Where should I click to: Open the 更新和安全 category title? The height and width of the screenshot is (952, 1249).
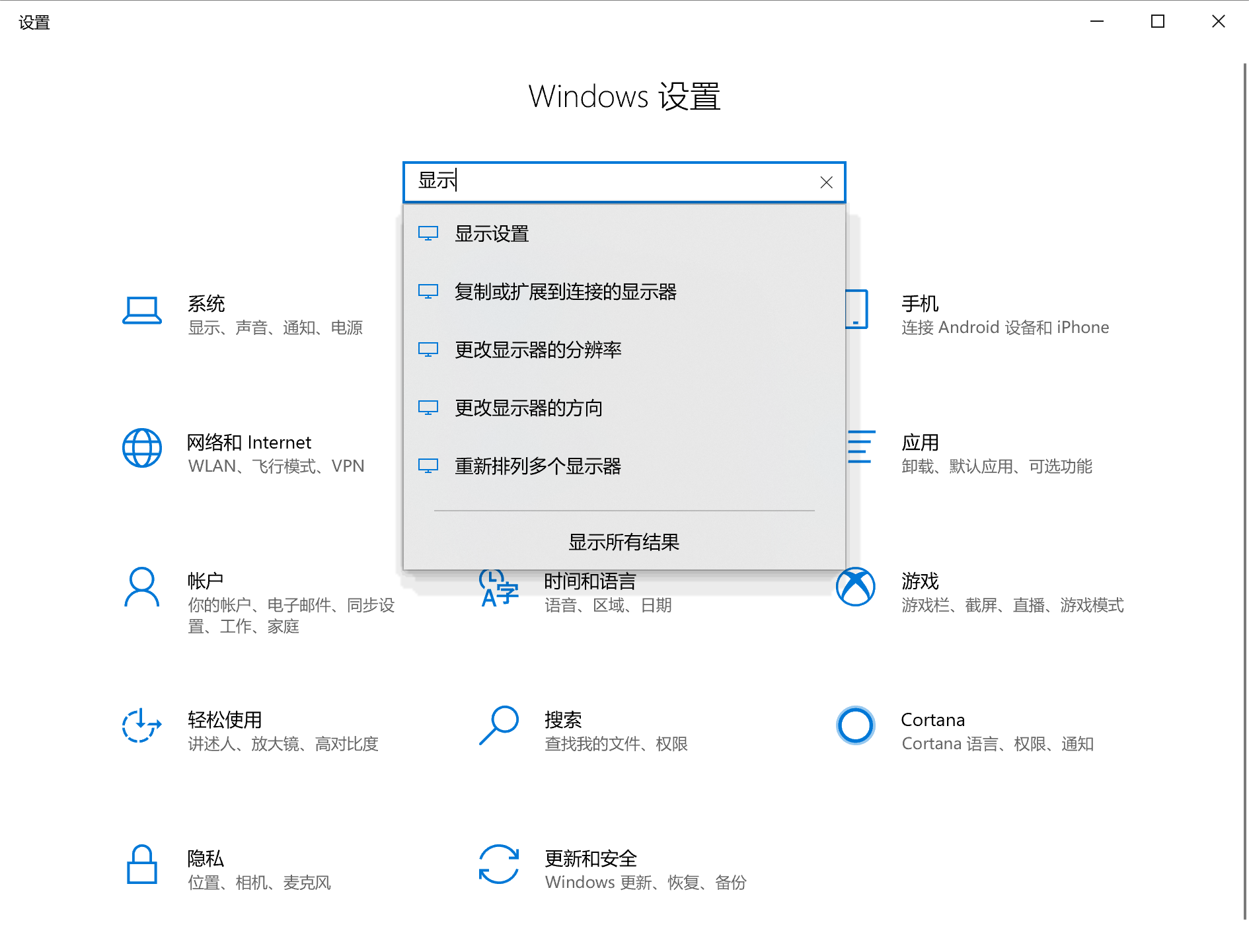coord(591,859)
